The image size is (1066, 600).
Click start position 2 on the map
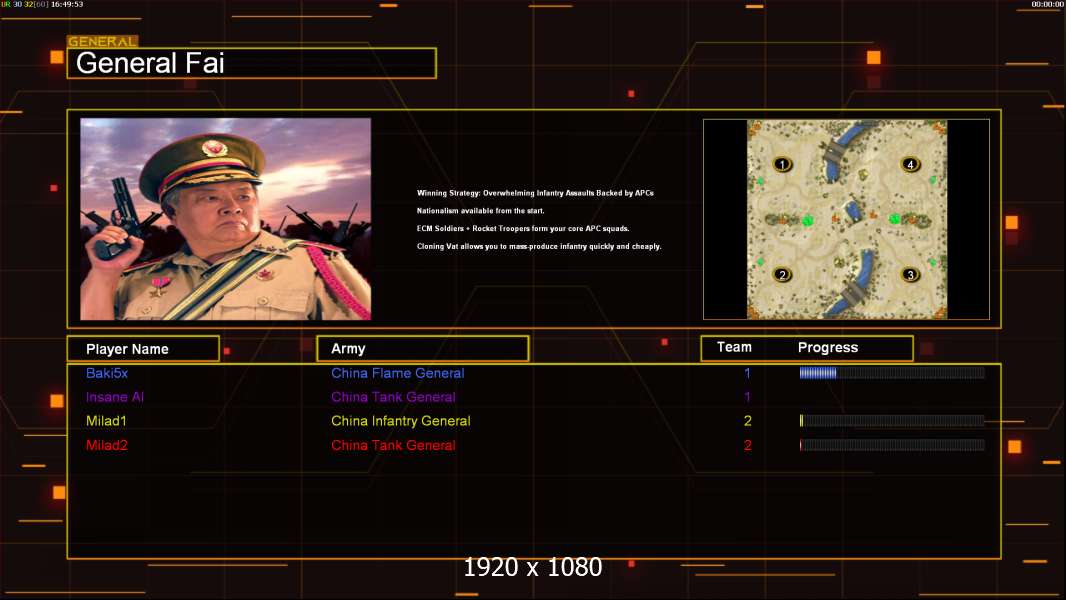coord(782,275)
